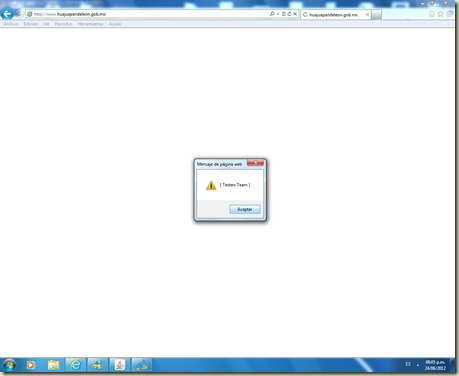The width and height of the screenshot is (459, 376).
Task: Open the Windows Start orb
Action: 9,365
